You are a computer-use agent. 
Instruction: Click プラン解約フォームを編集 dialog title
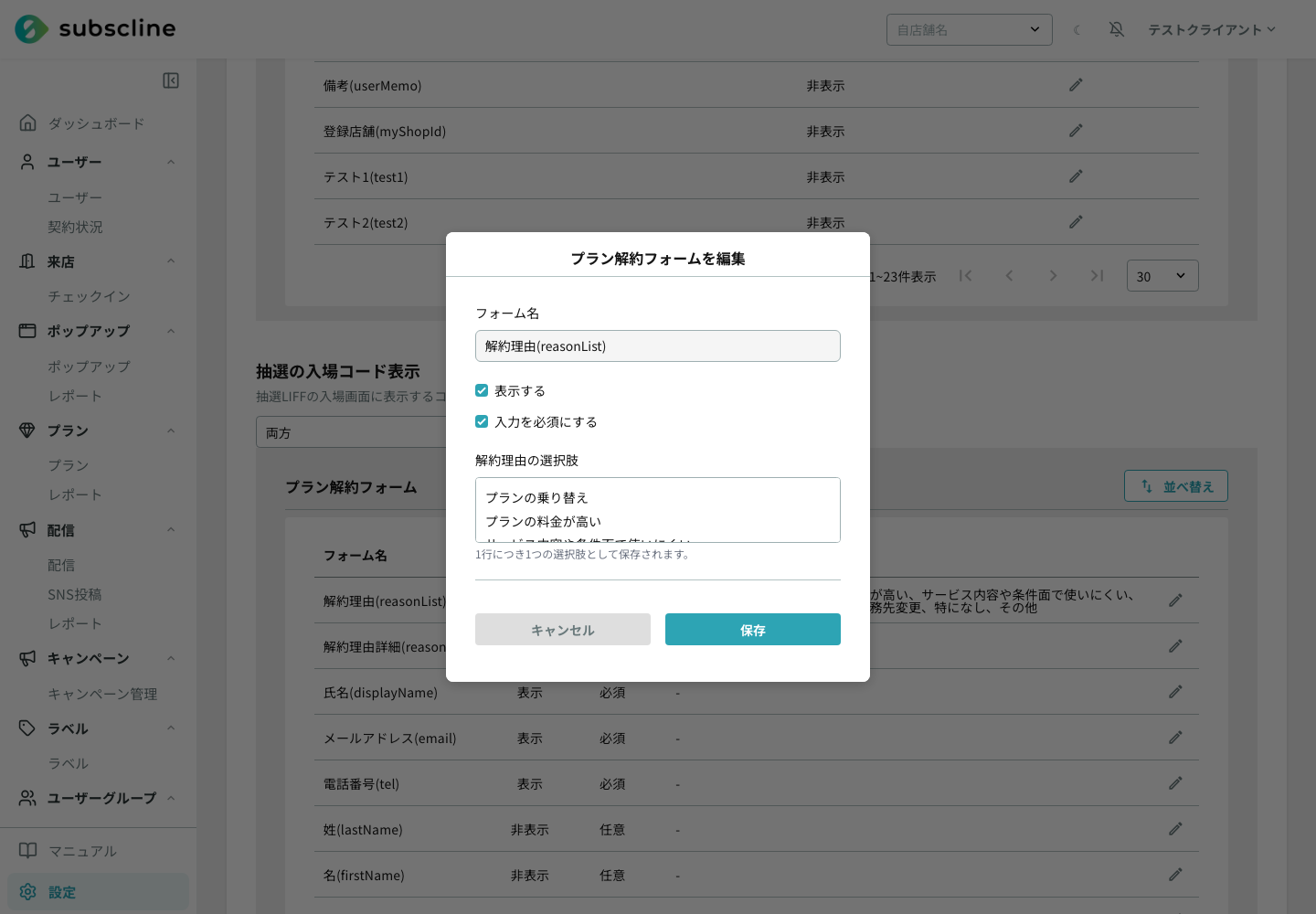658,259
